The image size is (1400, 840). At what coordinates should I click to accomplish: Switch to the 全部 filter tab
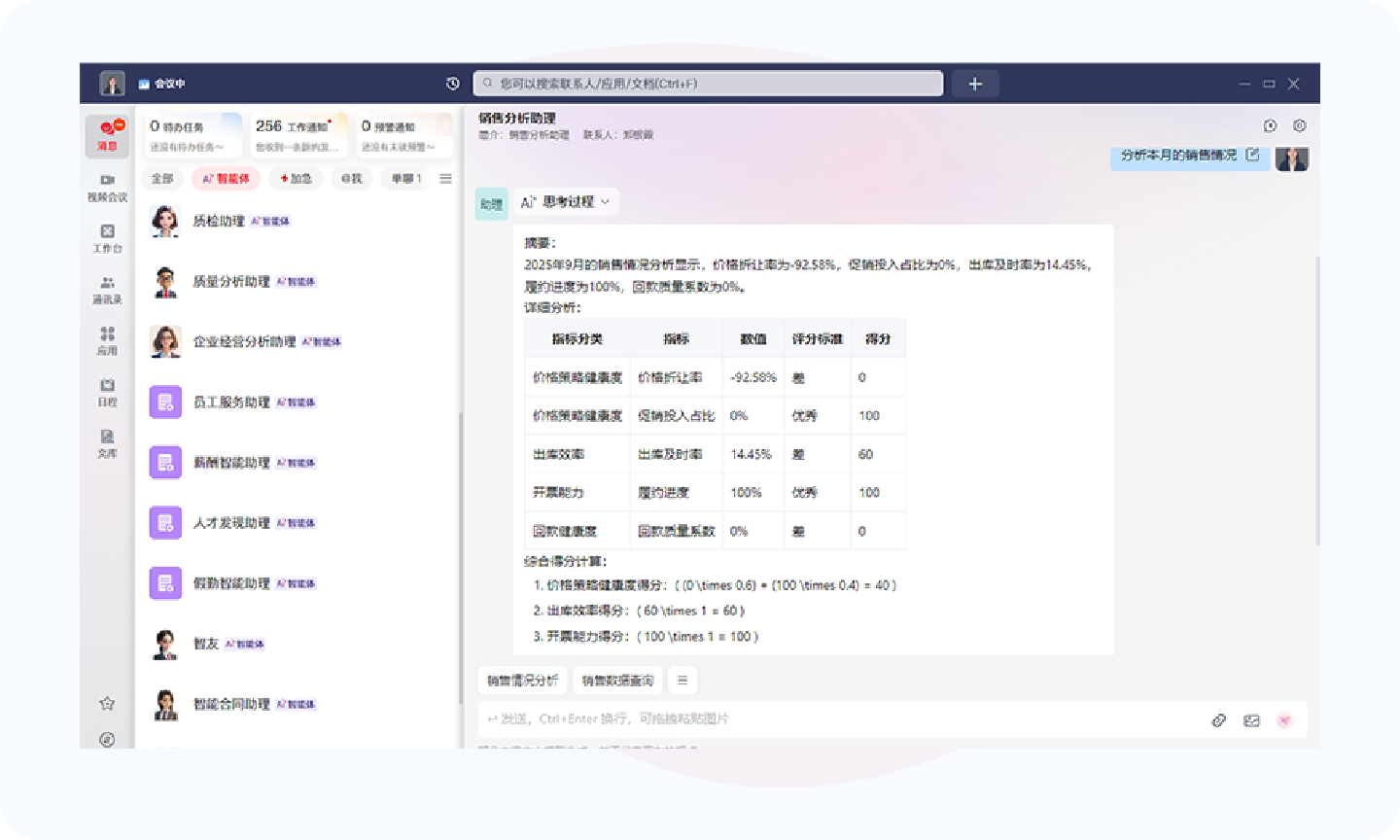coord(162,179)
